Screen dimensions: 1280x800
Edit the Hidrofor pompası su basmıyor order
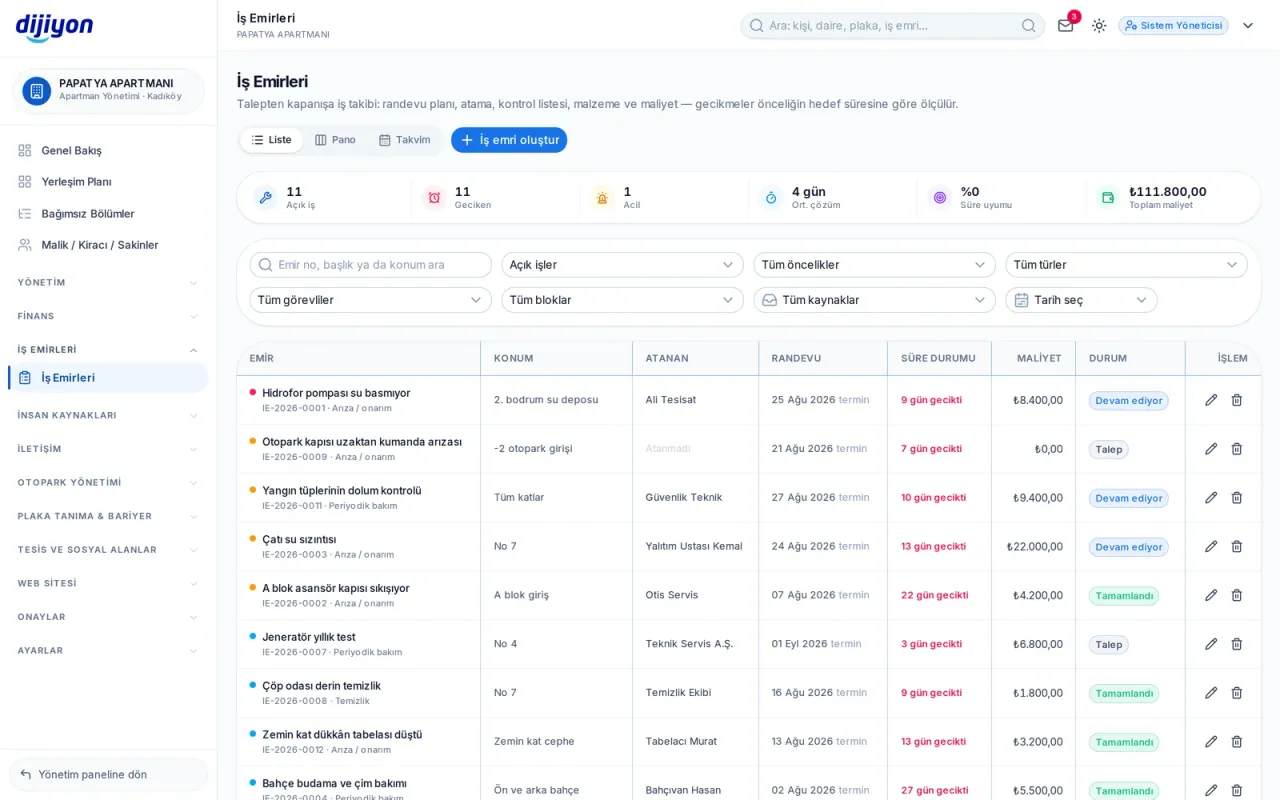pyautogui.click(x=1211, y=400)
